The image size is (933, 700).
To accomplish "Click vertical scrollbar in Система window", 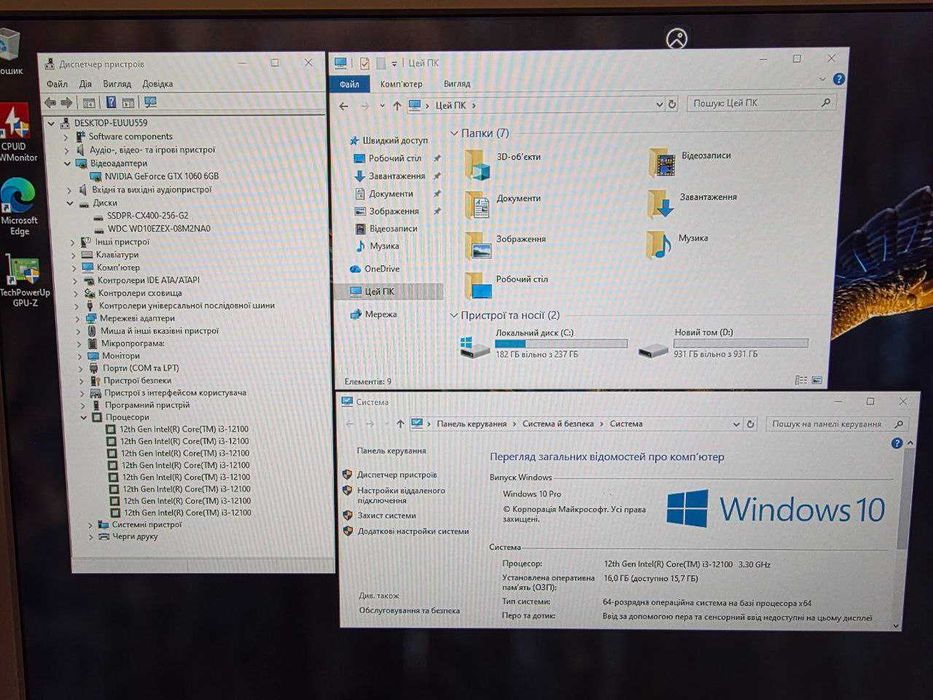I will coord(903,500).
